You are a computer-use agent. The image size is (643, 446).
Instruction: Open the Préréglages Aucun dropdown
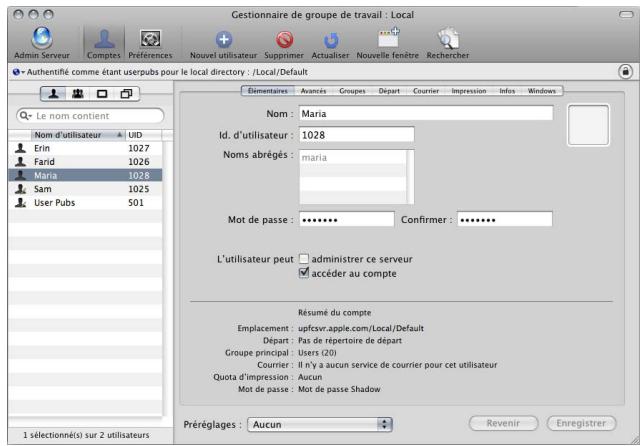click(x=320, y=424)
